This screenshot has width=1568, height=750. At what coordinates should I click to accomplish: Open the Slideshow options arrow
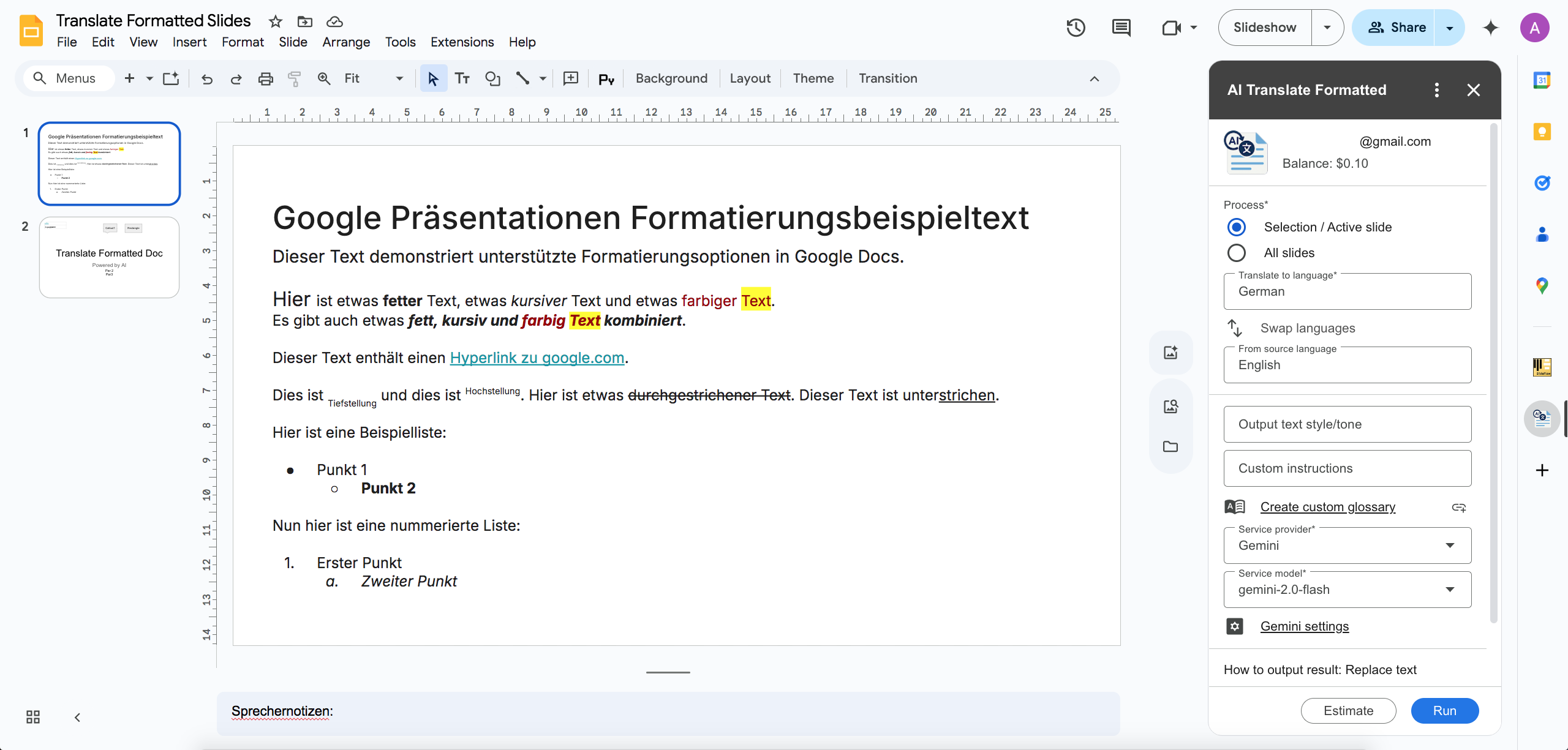(1327, 28)
